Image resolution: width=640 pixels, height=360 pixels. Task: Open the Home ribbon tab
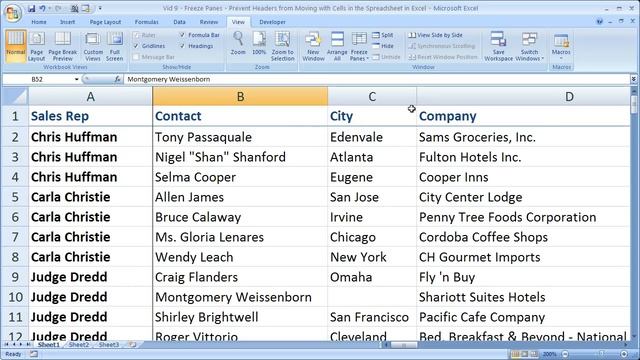(39, 22)
